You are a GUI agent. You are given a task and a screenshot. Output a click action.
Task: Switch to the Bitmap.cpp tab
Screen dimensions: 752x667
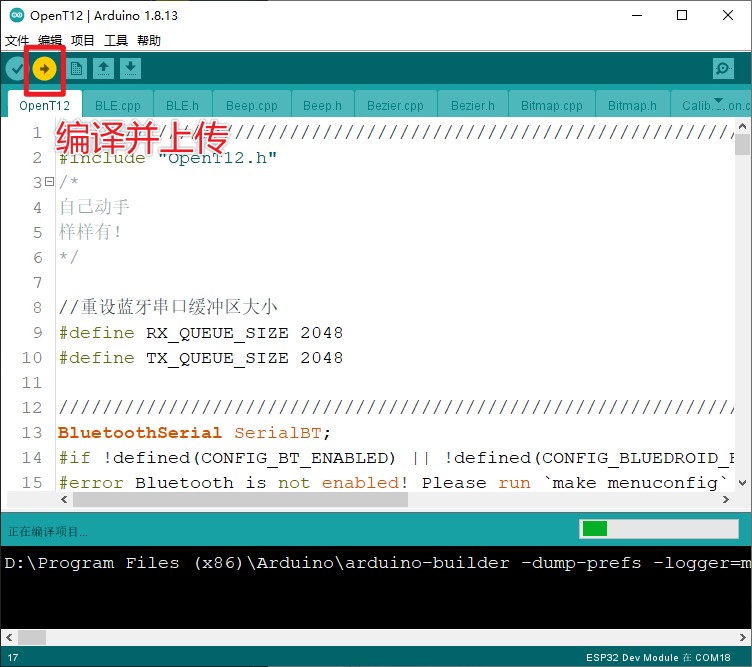point(552,105)
